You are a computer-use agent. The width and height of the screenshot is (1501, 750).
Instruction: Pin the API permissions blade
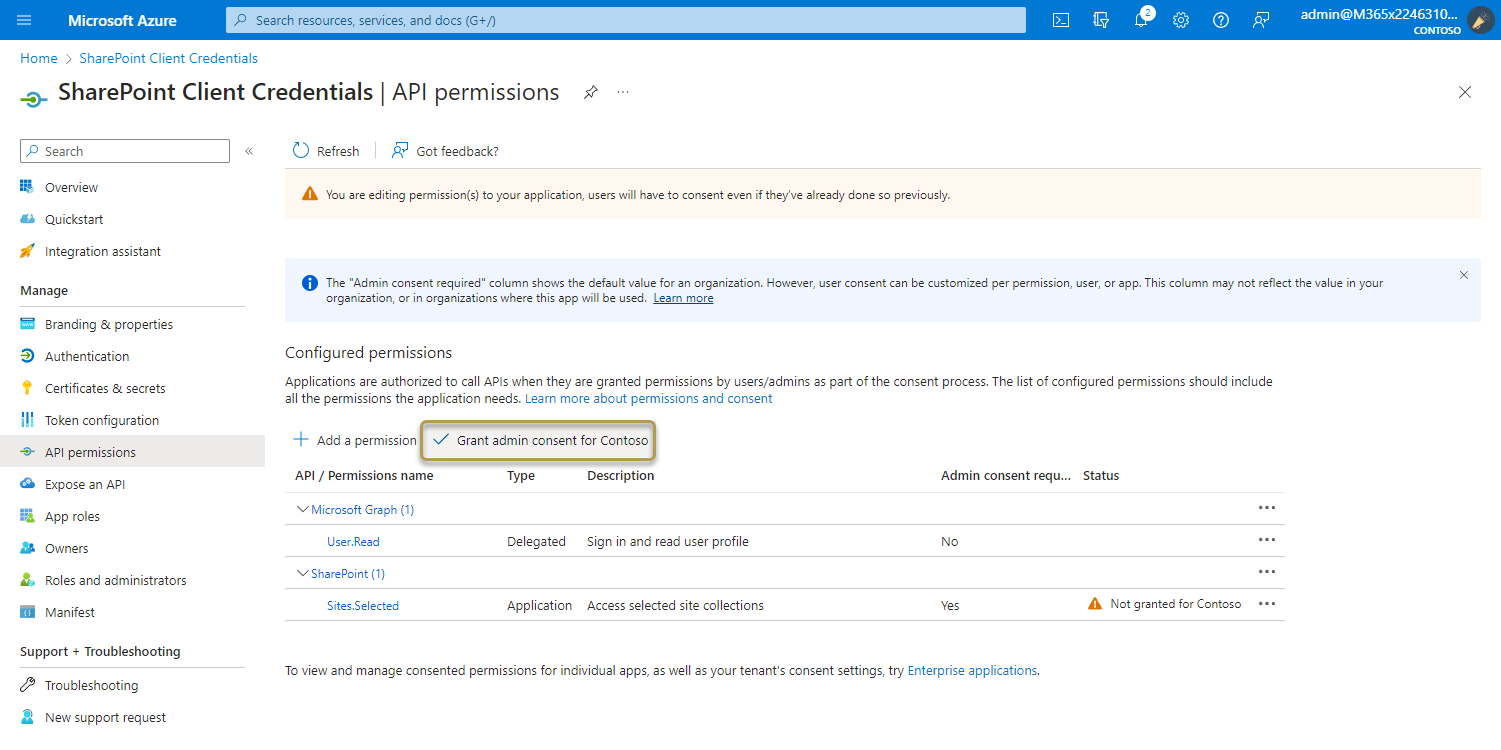coord(590,92)
